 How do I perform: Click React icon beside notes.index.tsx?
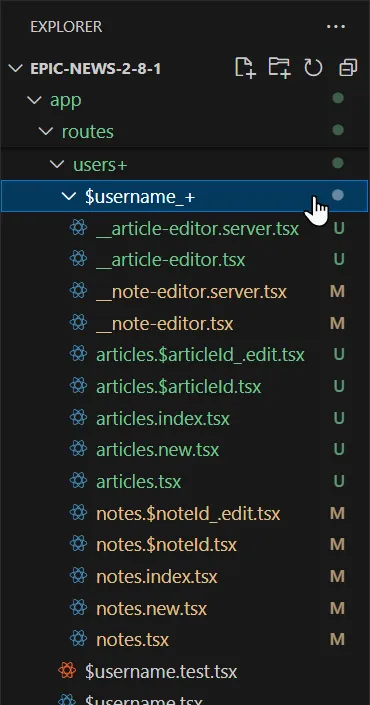[78, 576]
